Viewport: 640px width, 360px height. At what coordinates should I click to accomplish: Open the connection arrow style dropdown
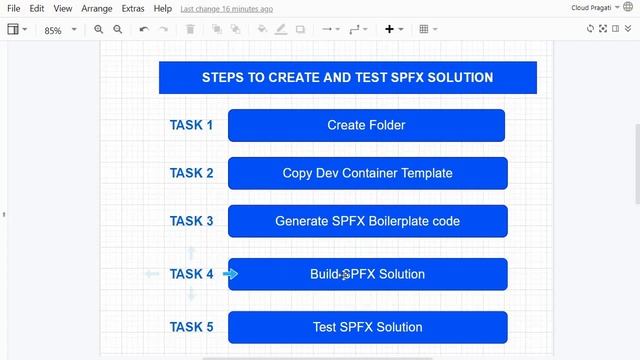point(331,29)
